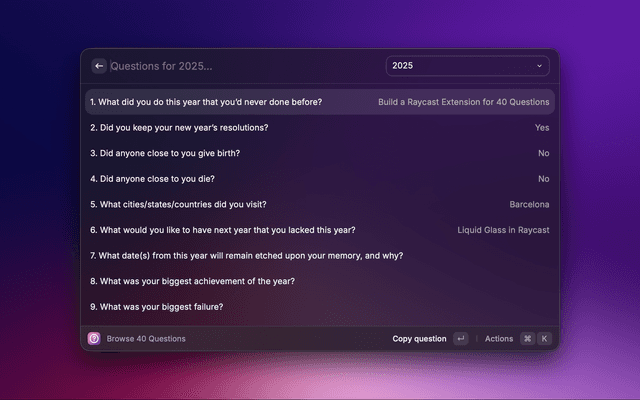Click Copy question button
This screenshot has height=400, width=640.
419,339
